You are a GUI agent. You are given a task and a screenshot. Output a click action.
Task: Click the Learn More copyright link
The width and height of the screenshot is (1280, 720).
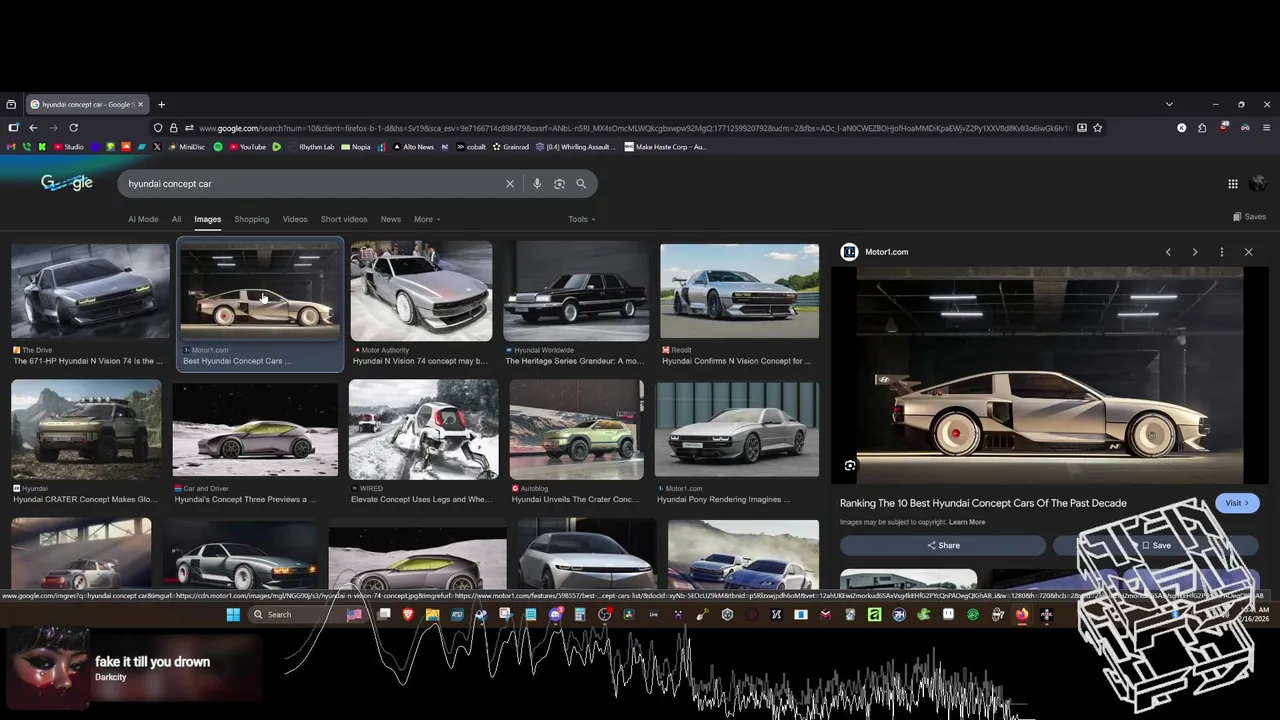(967, 522)
